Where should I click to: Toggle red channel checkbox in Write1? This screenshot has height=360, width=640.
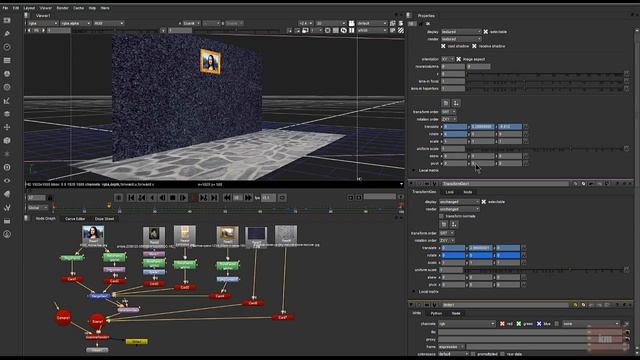[502, 324]
